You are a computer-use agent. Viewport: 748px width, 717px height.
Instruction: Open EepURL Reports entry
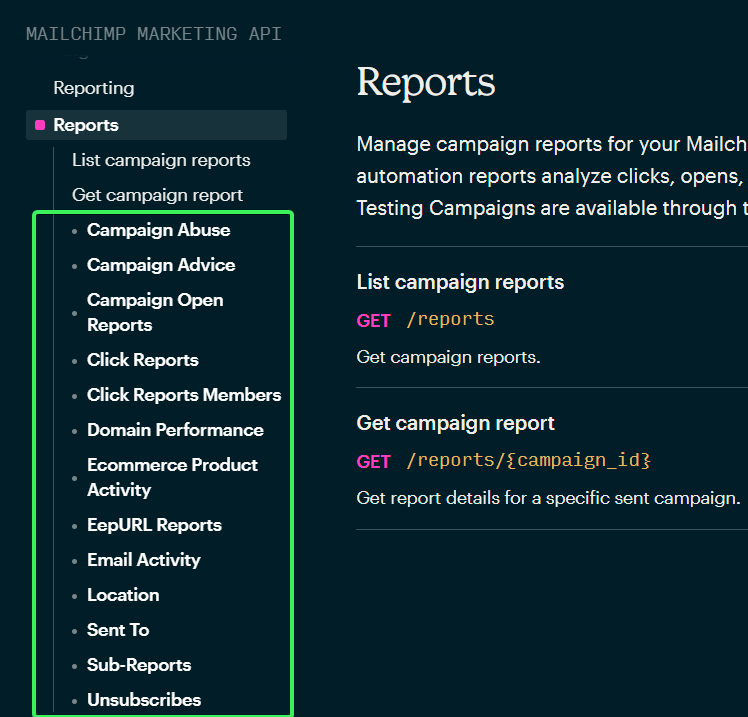pos(154,525)
